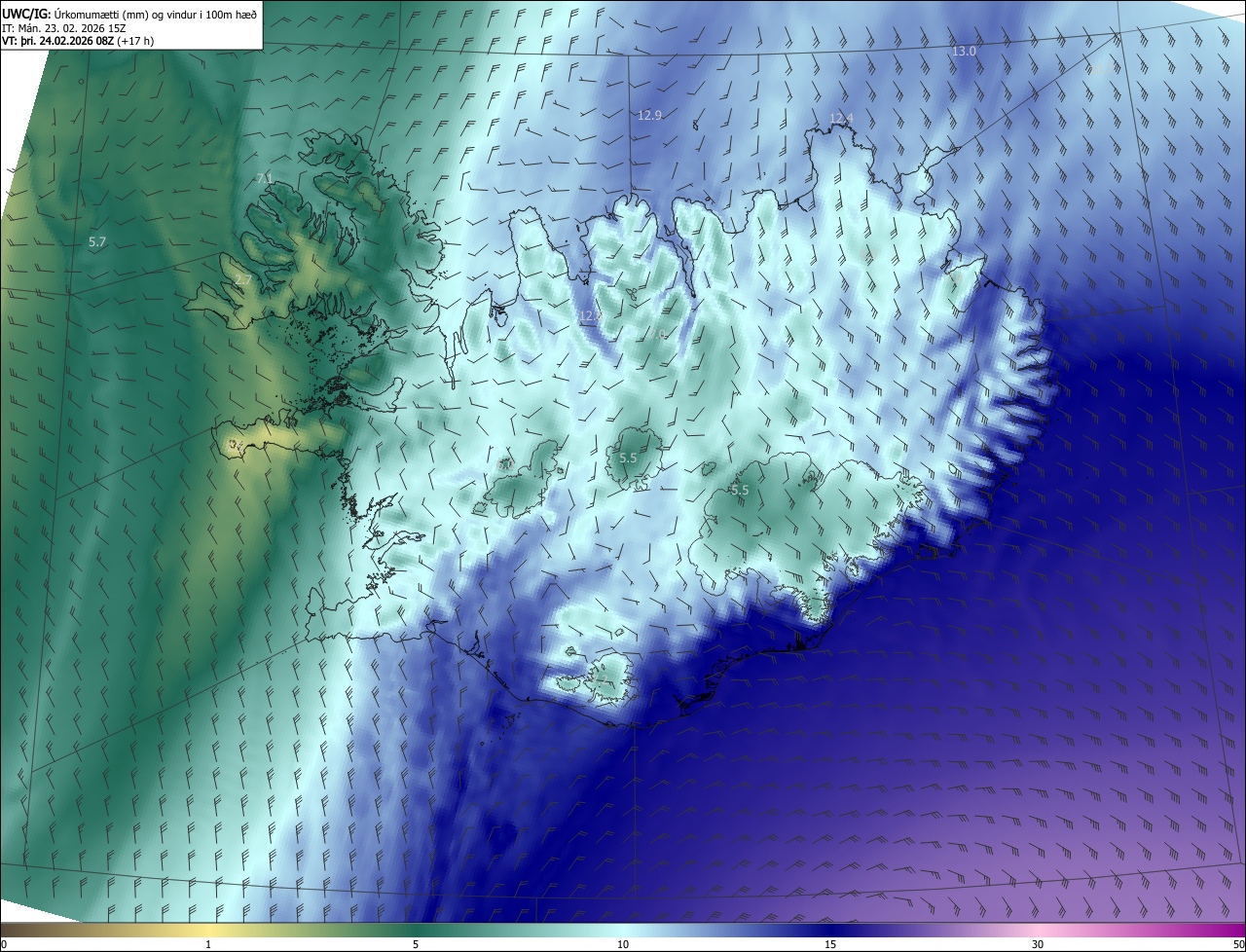Screen dimensions: 1246x952
Task: Click the colorbar tick label '30'
Action: [x=1038, y=944]
